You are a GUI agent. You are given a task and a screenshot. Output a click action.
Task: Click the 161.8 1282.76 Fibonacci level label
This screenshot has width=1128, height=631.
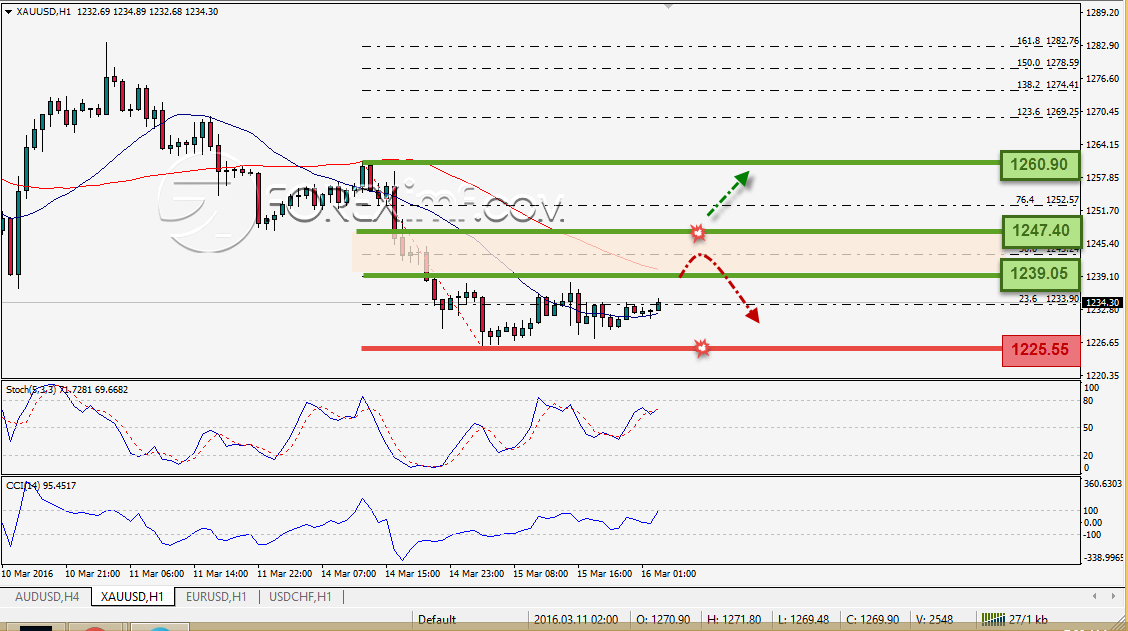pyautogui.click(x=1047, y=41)
